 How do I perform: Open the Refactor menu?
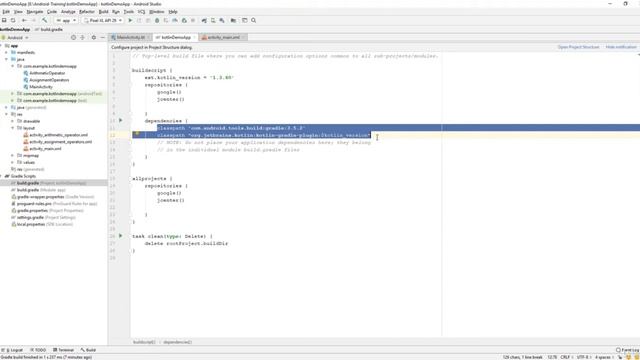[x=87, y=12]
